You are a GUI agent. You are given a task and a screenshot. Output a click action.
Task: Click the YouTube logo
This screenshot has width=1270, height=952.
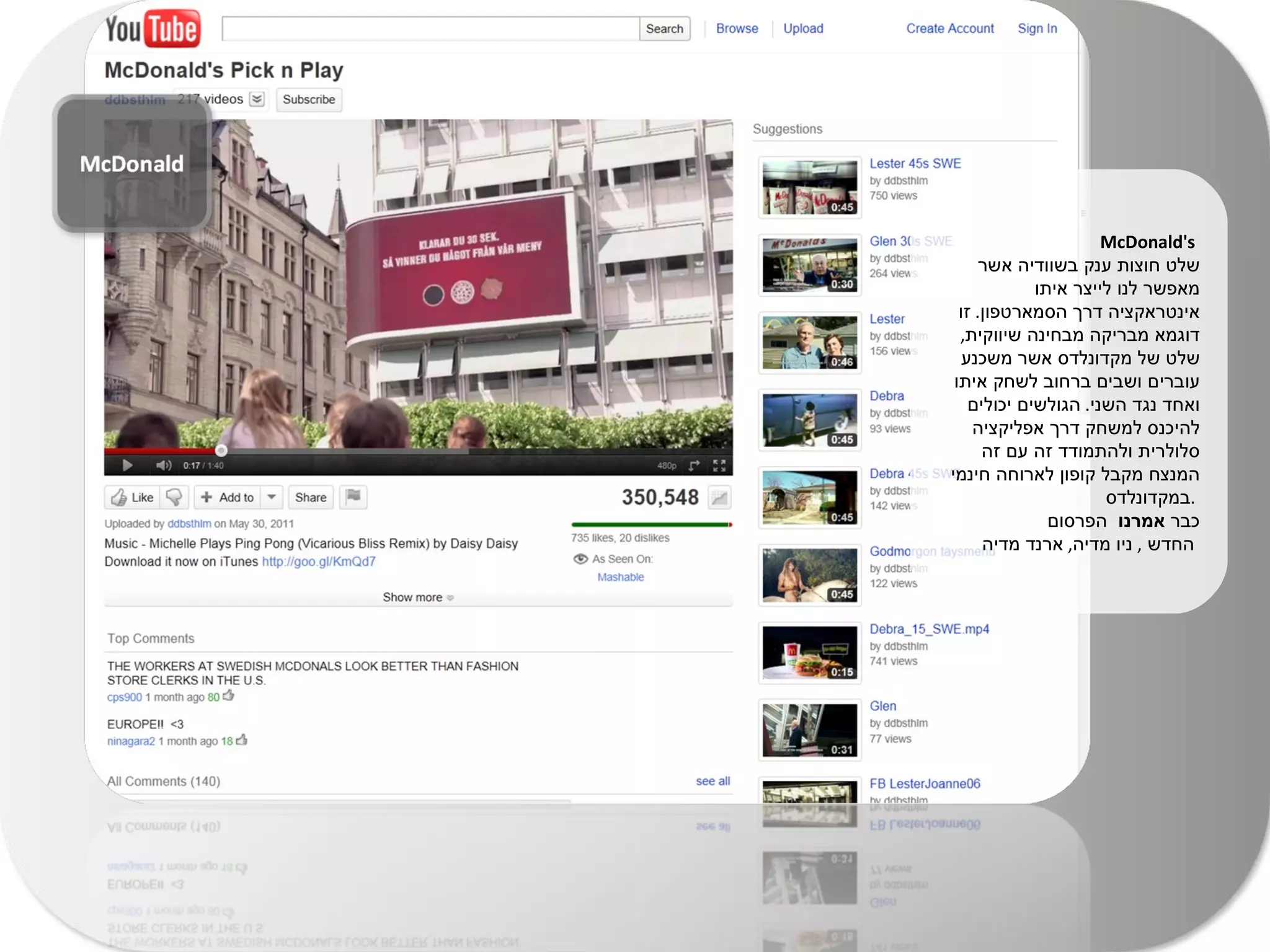(x=153, y=29)
